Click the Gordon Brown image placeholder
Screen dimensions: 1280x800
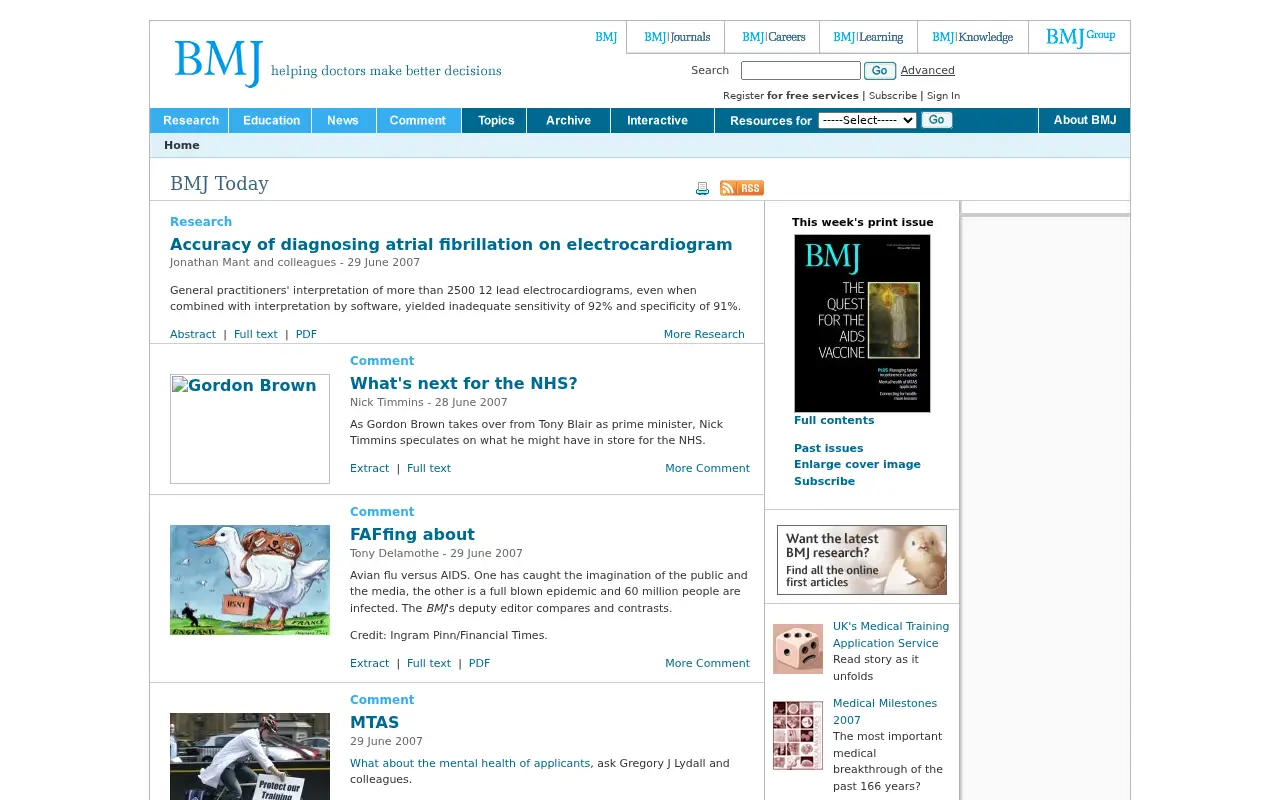(250, 429)
